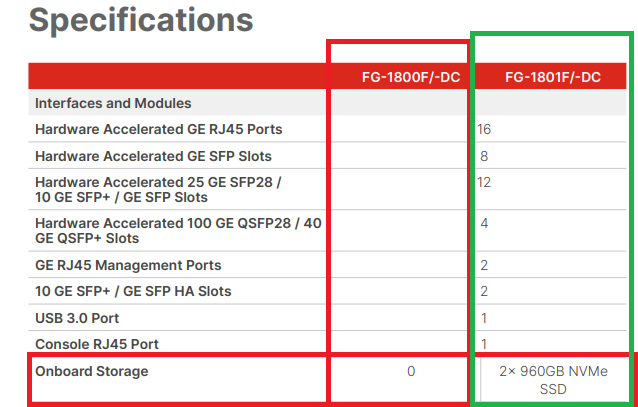Select the Onboard Storage row label
Image resolution: width=638 pixels, height=407 pixels.
click(x=91, y=372)
